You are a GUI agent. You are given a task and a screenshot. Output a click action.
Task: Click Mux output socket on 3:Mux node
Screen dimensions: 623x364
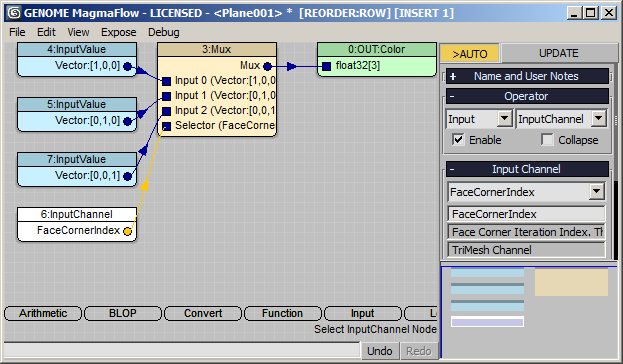pos(268,66)
